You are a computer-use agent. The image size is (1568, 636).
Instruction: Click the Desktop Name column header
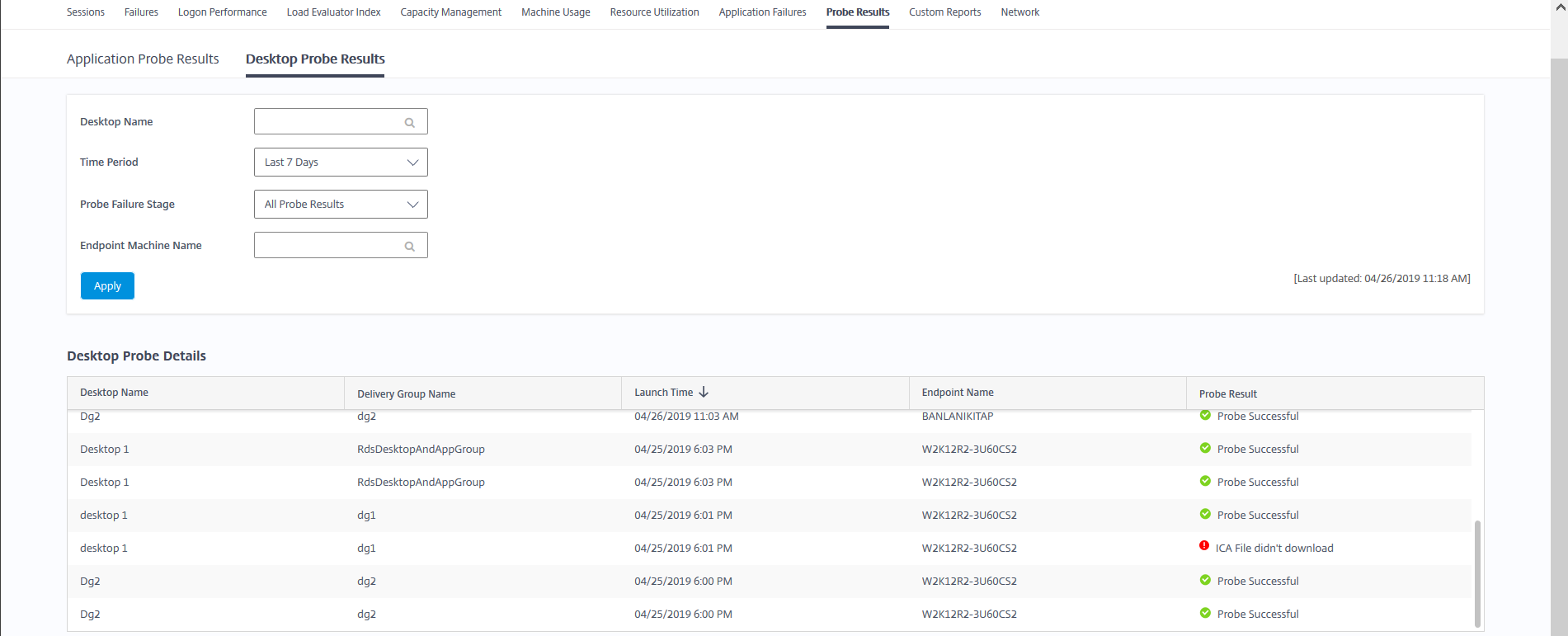pos(115,393)
